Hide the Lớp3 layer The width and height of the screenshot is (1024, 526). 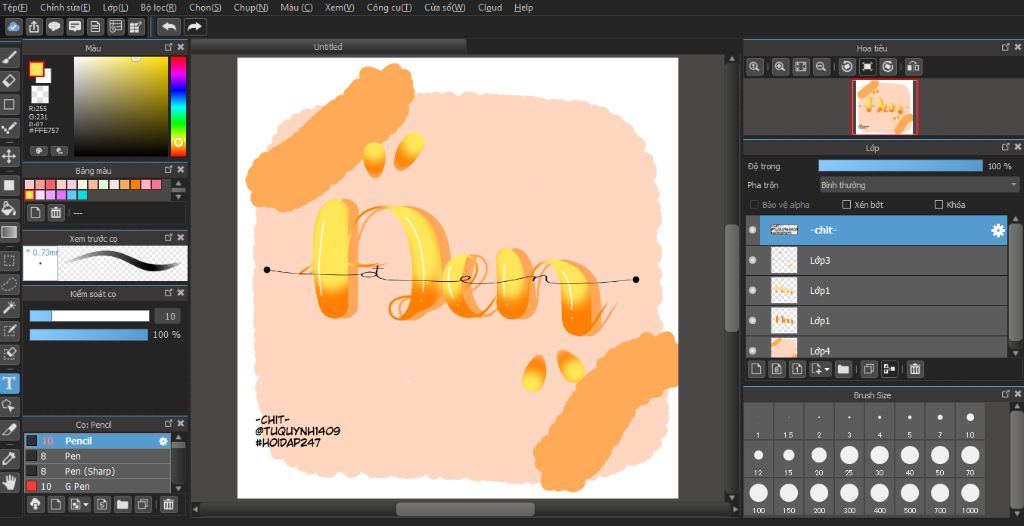coord(752,260)
